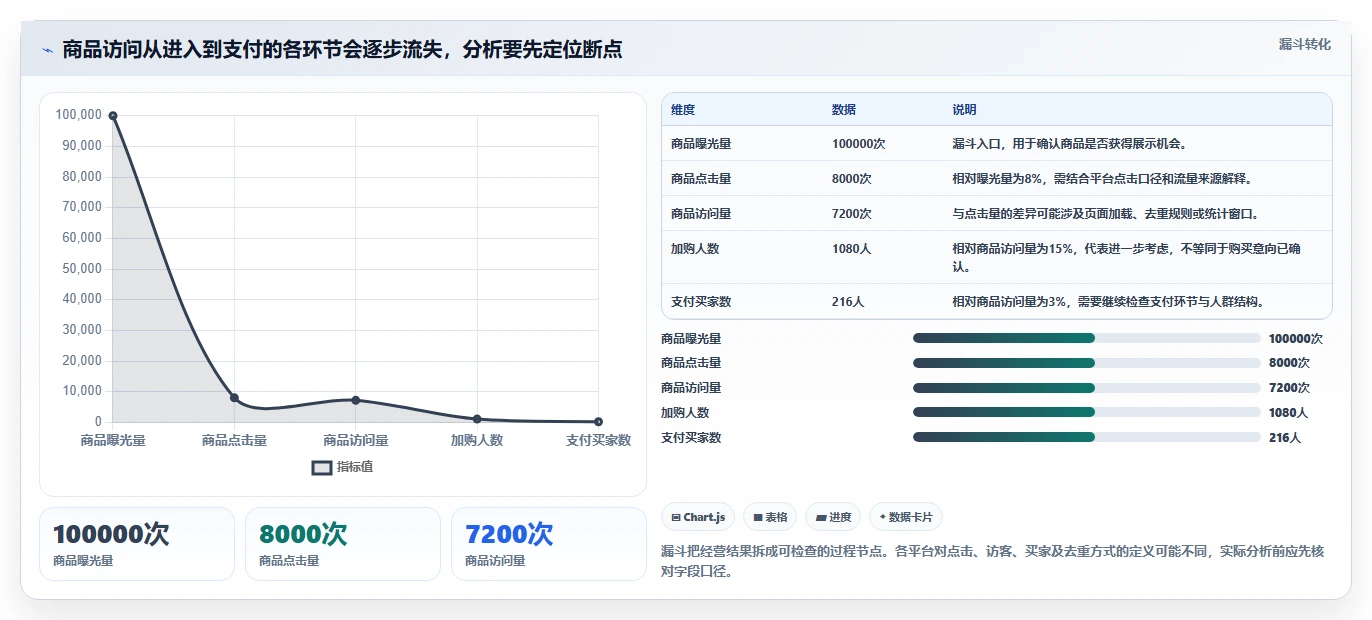Screen dimensions: 1372x620
Task: Click the description starting 与点击量的差异
Action: click(x=1105, y=214)
